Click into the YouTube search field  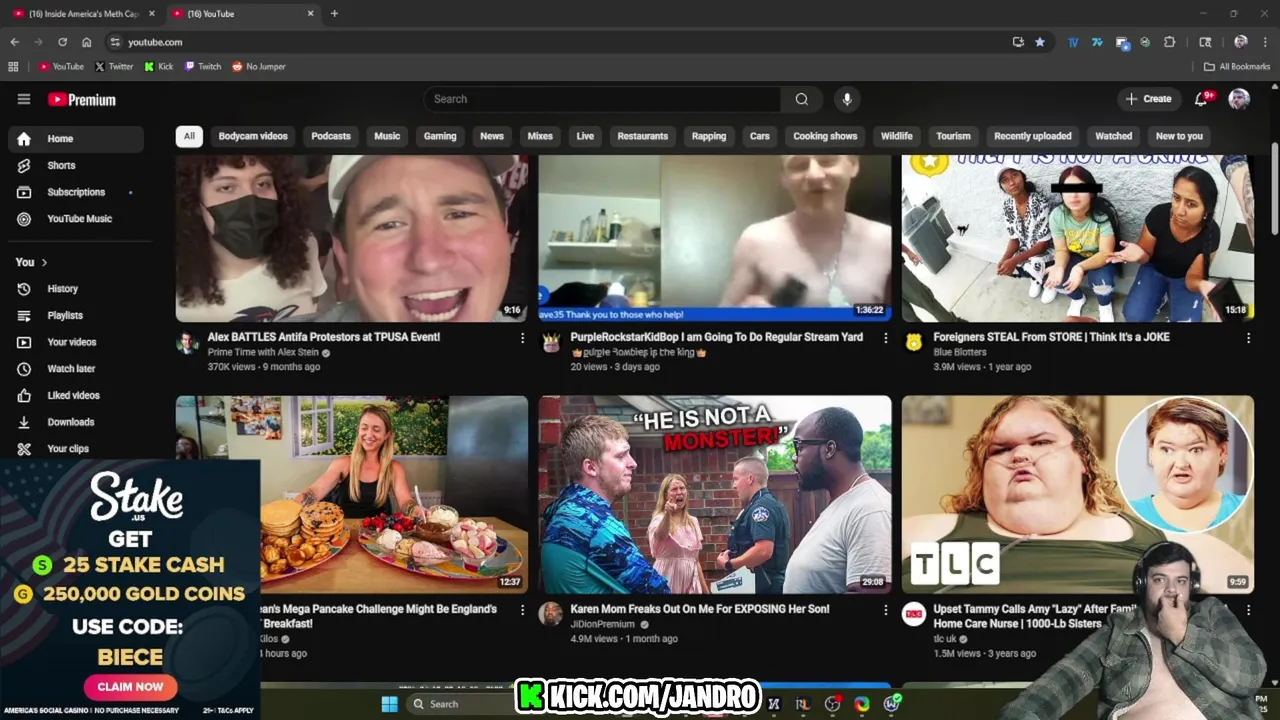(x=602, y=99)
